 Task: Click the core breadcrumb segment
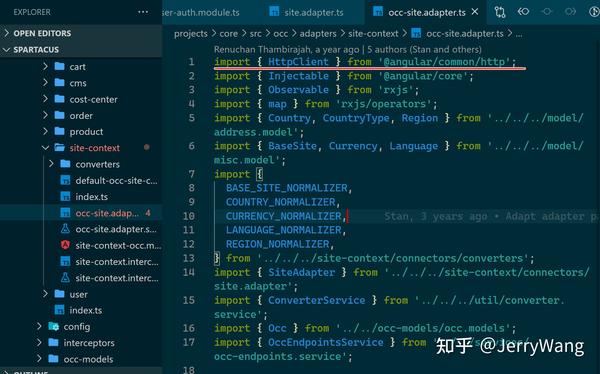click(228, 34)
